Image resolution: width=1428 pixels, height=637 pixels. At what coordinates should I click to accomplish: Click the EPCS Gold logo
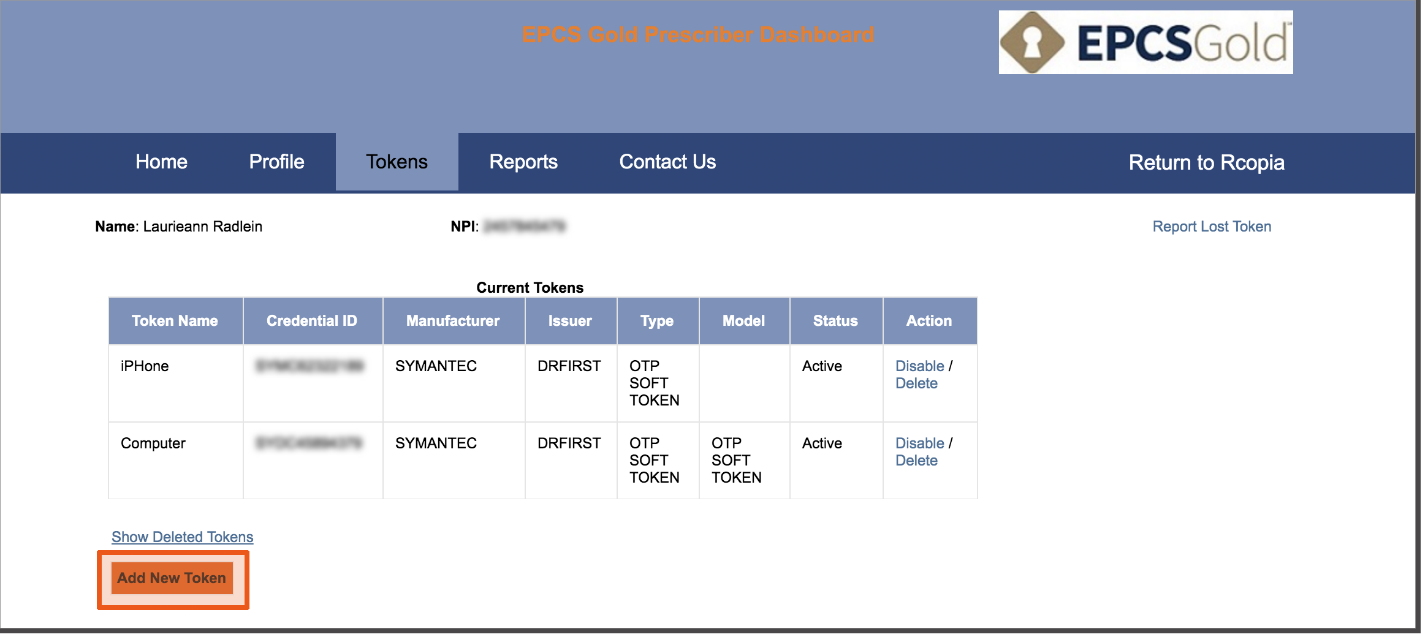pos(1145,42)
